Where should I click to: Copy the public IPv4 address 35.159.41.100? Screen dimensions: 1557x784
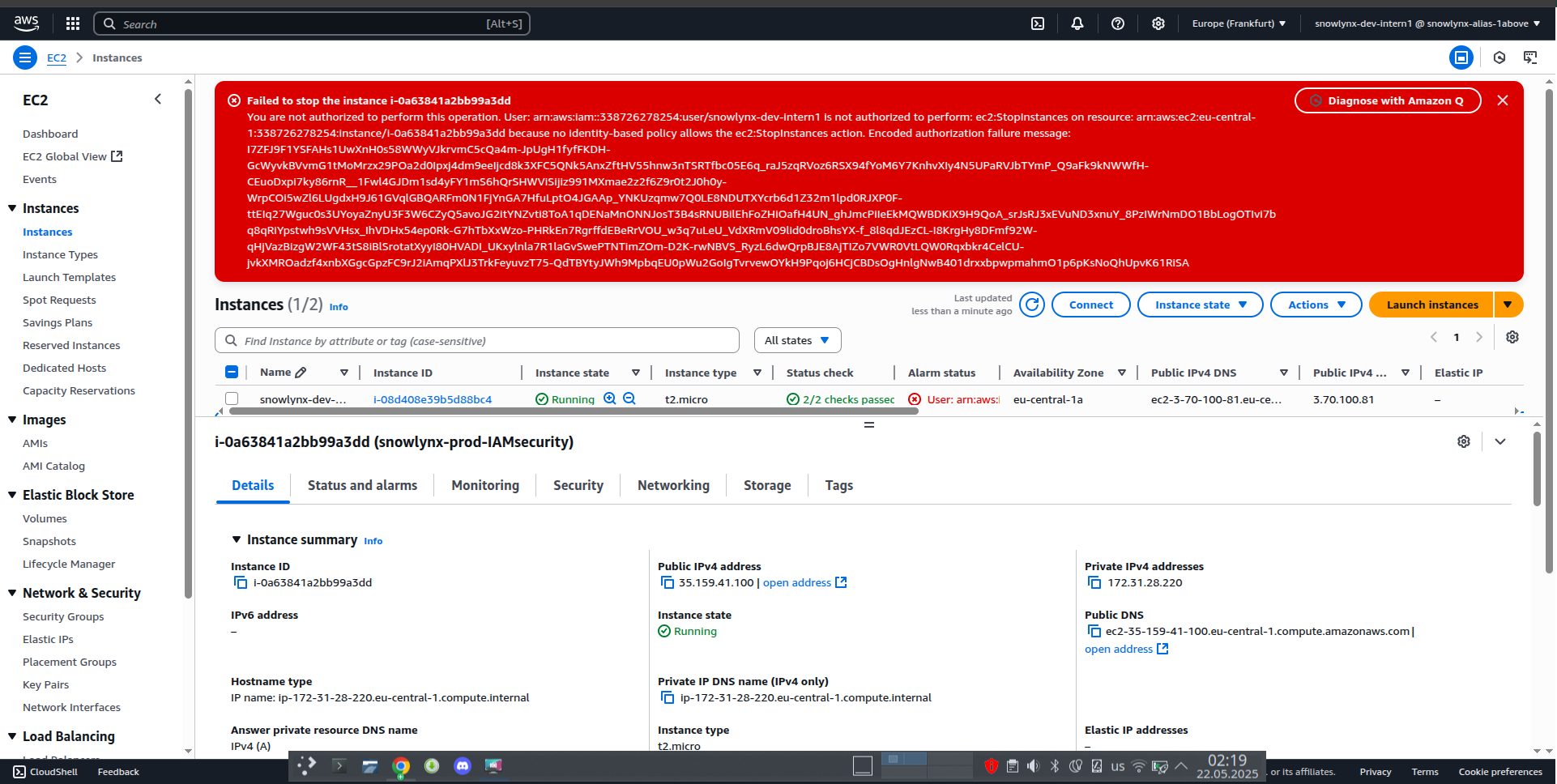(668, 582)
